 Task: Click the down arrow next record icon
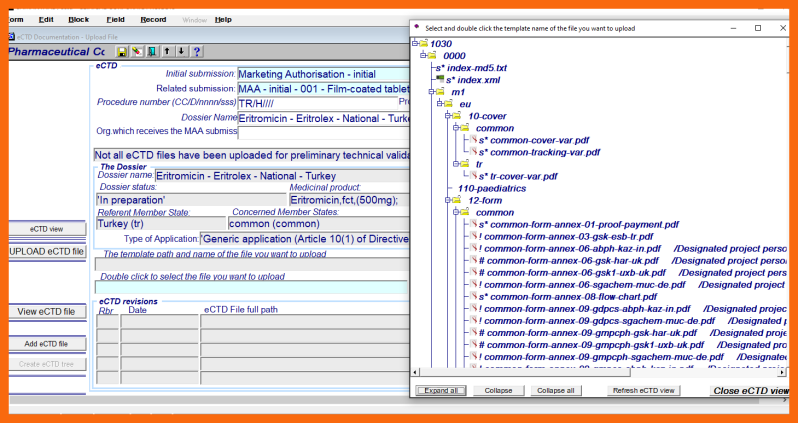[x=181, y=52]
